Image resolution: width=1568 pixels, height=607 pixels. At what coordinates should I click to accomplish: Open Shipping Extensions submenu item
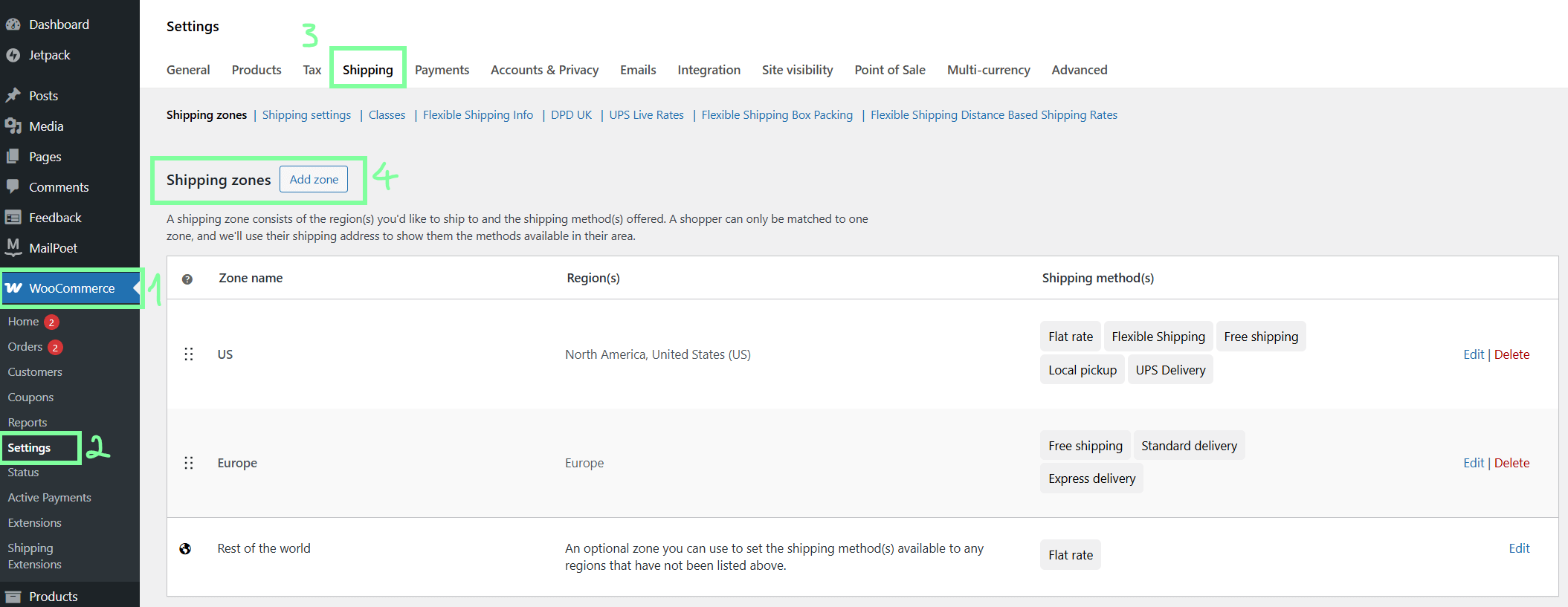point(34,556)
